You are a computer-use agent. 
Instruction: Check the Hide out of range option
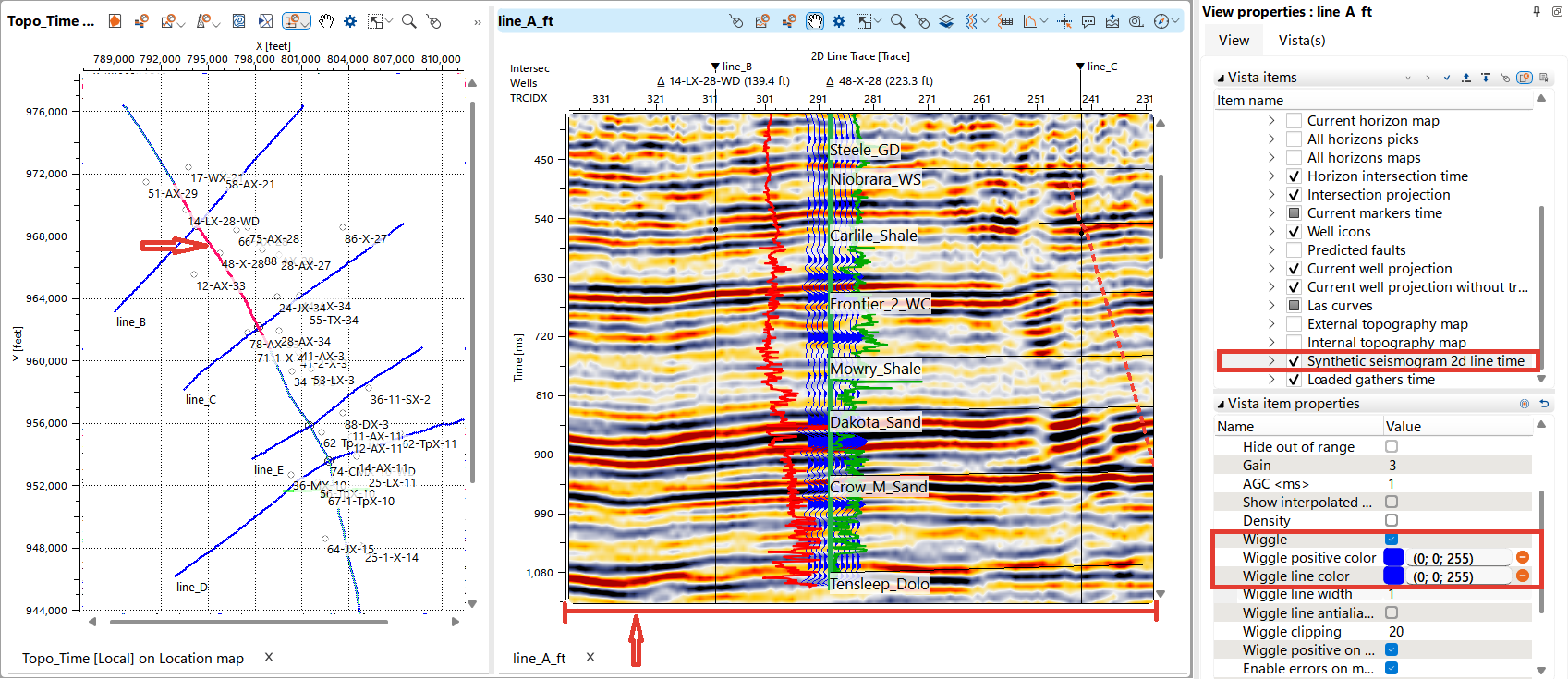1392,446
